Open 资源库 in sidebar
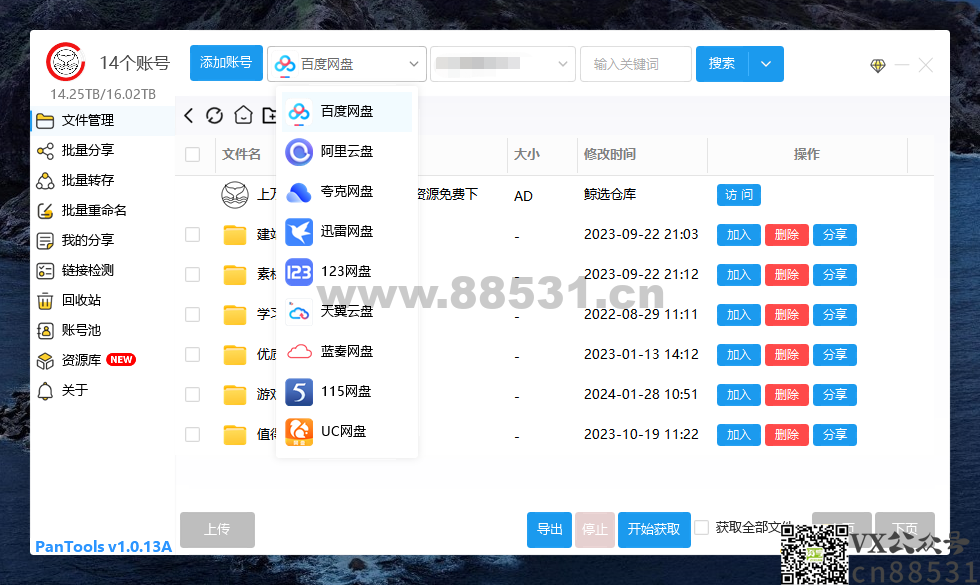980x585 pixels. pyautogui.click(x=103, y=360)
